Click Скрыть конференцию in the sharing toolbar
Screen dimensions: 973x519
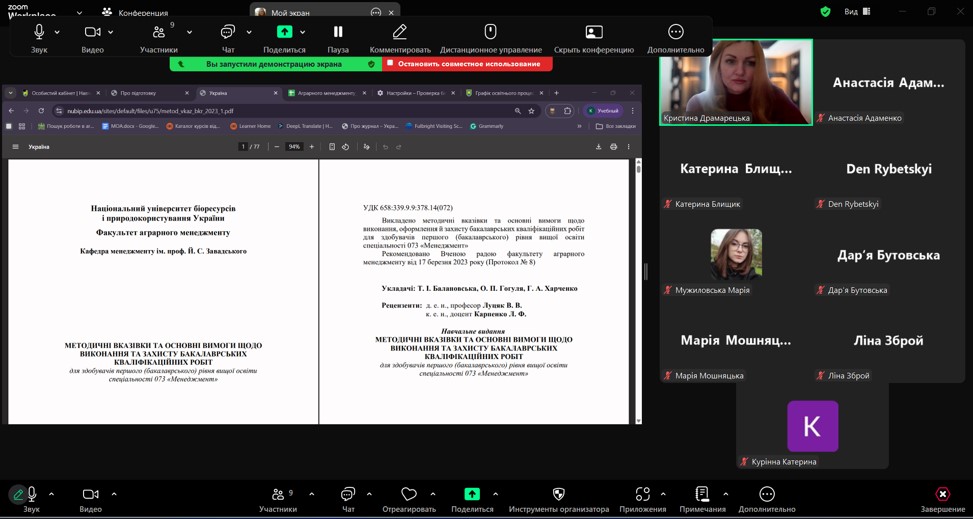(x=593, y=33)
